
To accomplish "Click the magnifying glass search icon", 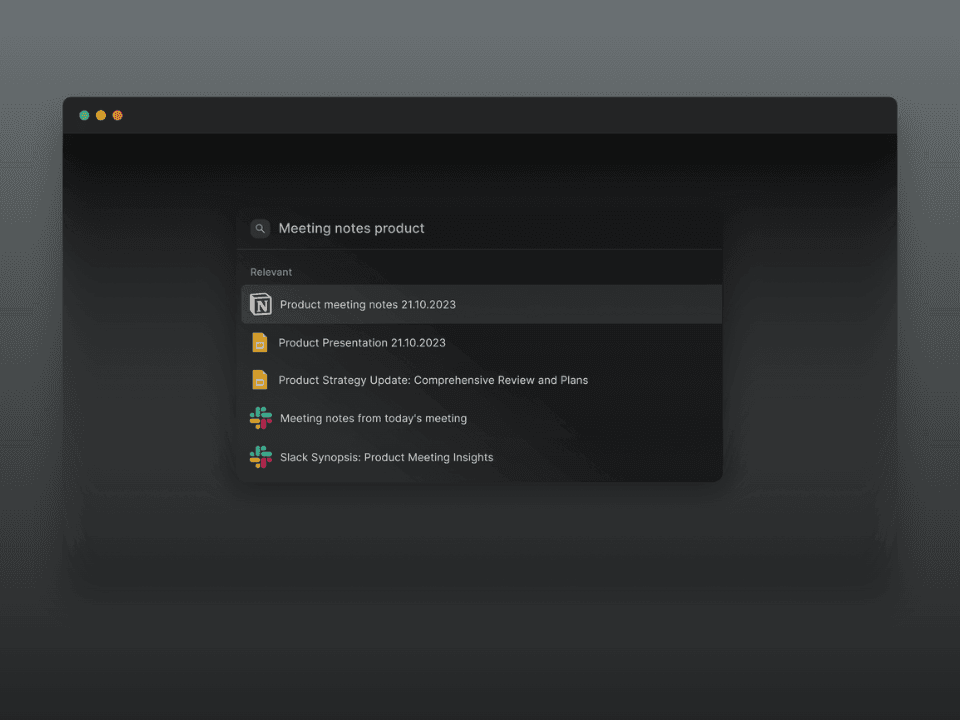I will tap(260, 228).
